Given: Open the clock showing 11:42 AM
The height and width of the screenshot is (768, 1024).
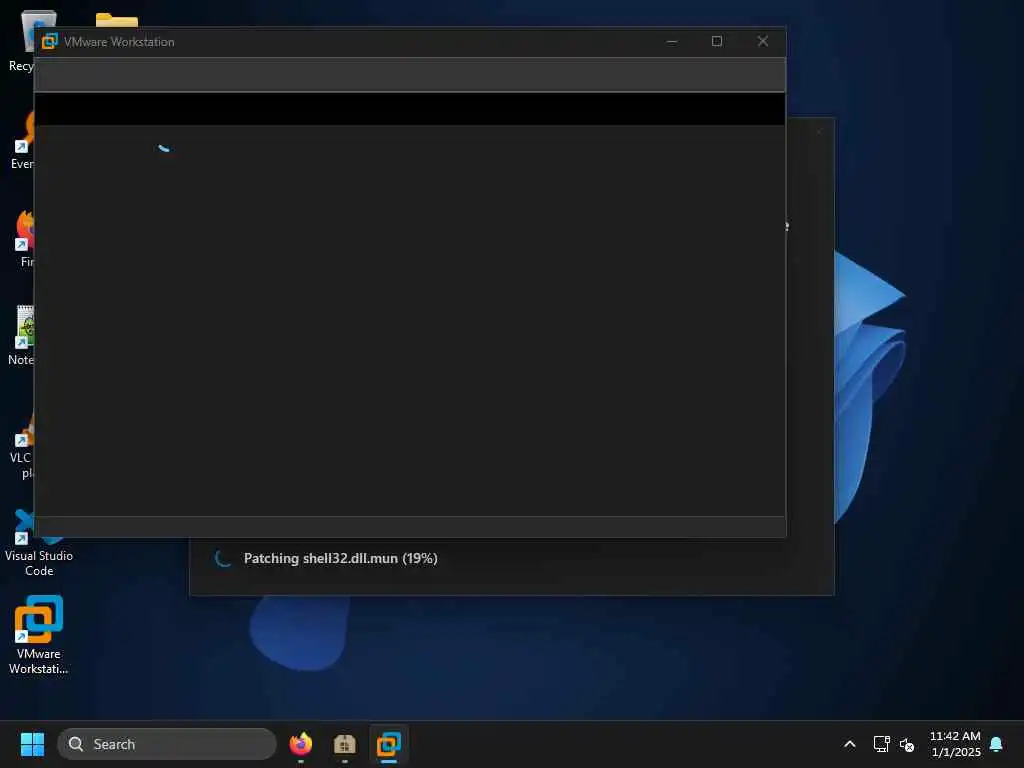Looking at the screenshot, I should point(955,744).
